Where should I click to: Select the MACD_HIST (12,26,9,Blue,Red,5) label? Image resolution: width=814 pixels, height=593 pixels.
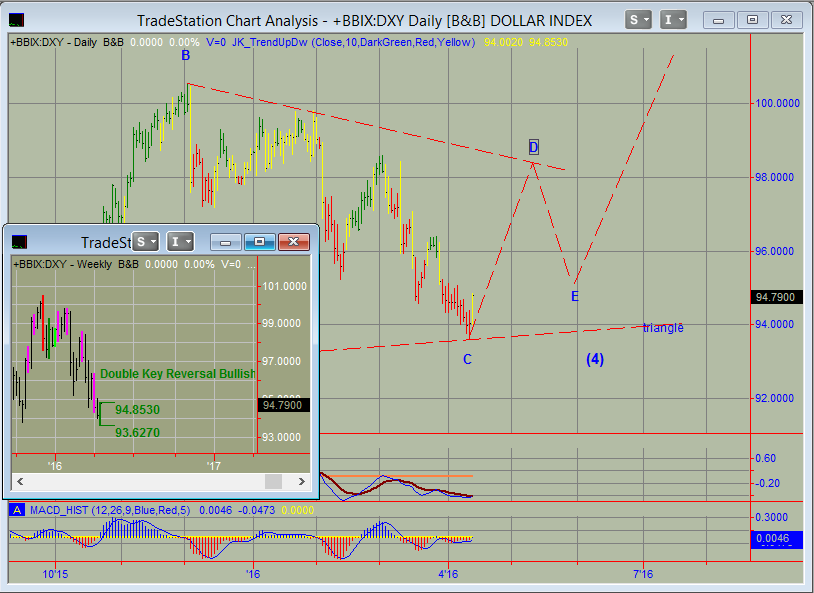110,510
